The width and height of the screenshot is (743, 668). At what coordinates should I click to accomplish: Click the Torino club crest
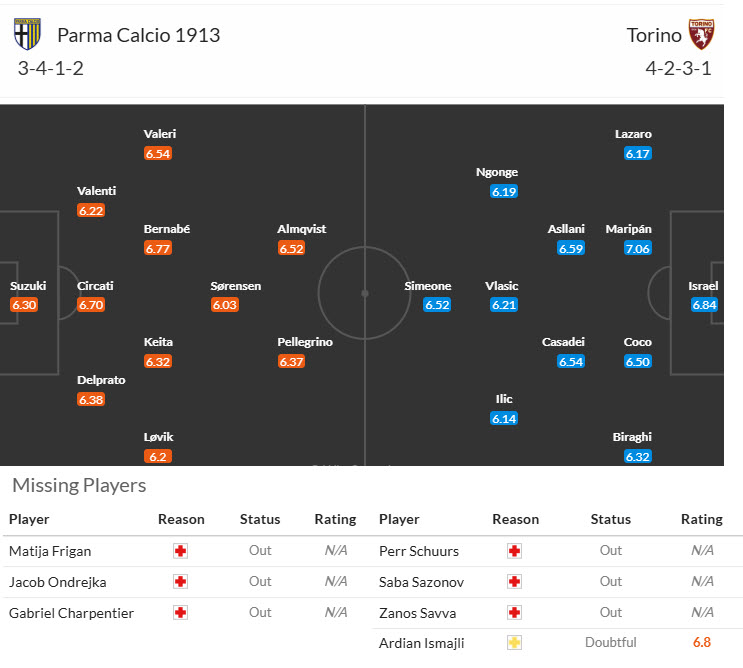coord(701,35)
